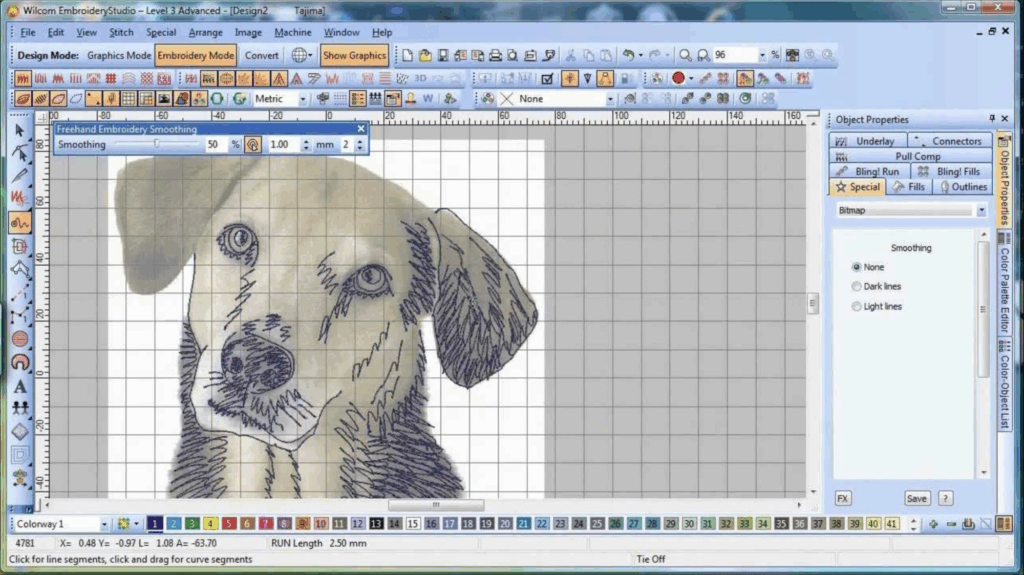The image size is (1024, 575).
Task: Click the FX button
Action: point(842,499)
